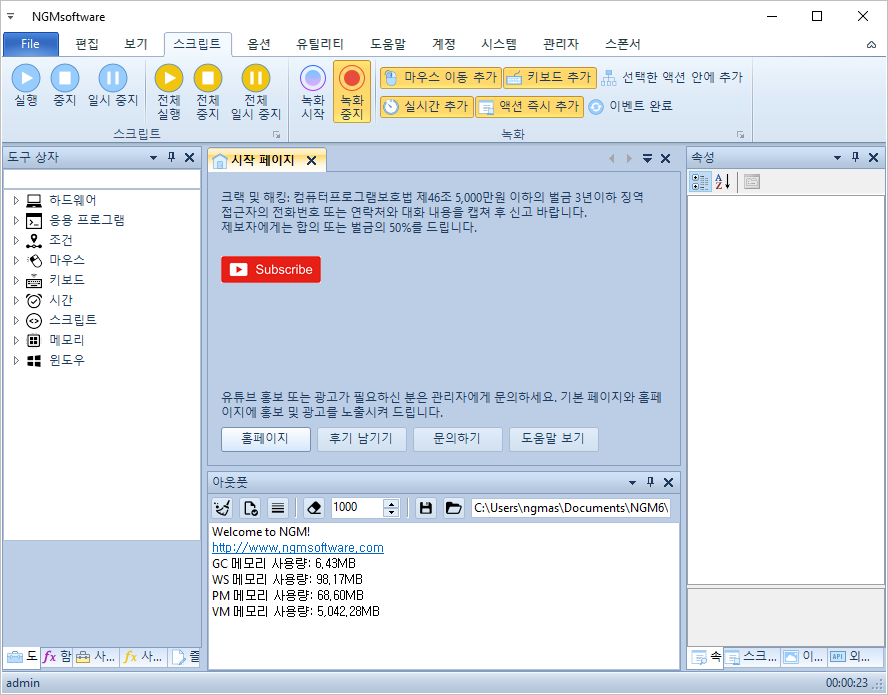888x695 pixels.
Task: Click the 홈페이지 button
Action: (x=266, y=439)
